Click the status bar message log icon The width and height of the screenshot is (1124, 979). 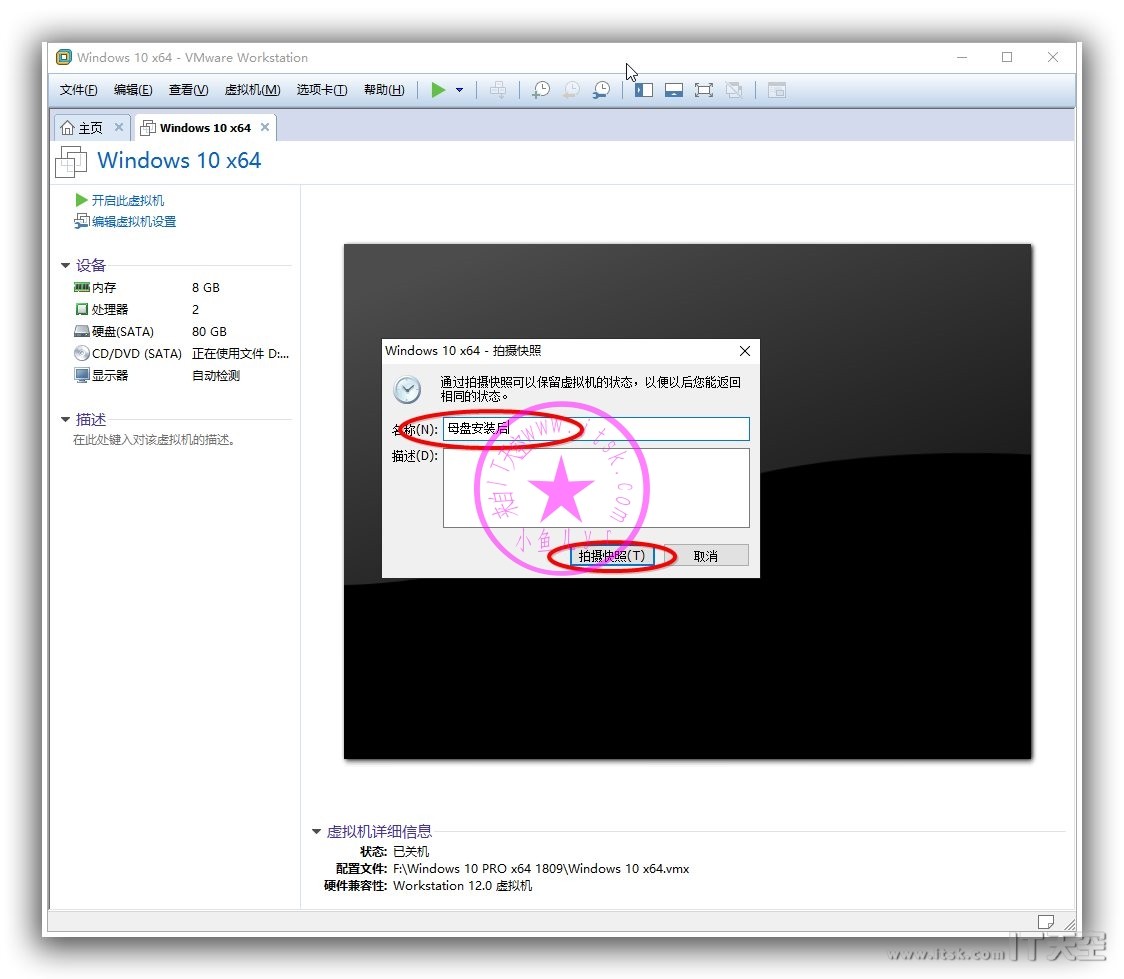pos(1046,922)
